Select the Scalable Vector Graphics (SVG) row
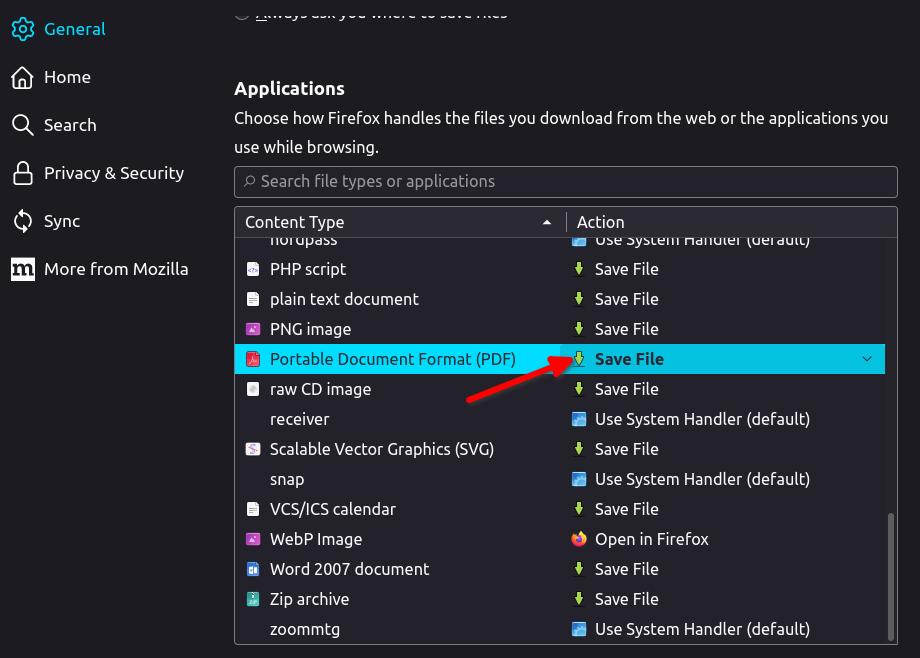920x658 pixels. [560, 449]
